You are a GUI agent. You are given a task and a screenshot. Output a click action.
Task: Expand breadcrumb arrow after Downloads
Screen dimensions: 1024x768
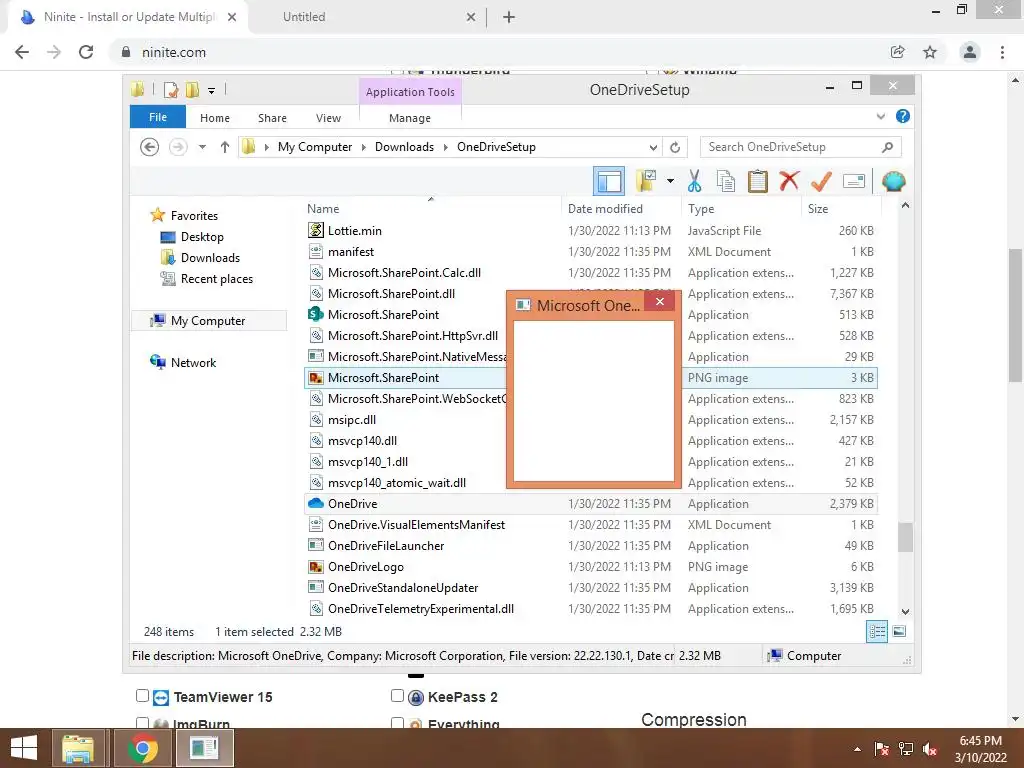(x=445, y=147)
